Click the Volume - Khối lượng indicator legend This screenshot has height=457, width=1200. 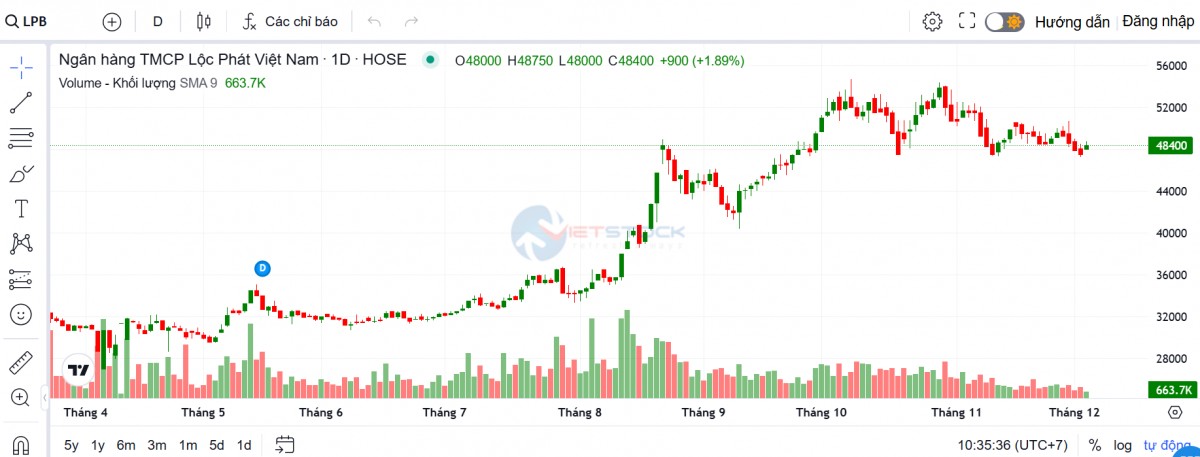[118, 83]
